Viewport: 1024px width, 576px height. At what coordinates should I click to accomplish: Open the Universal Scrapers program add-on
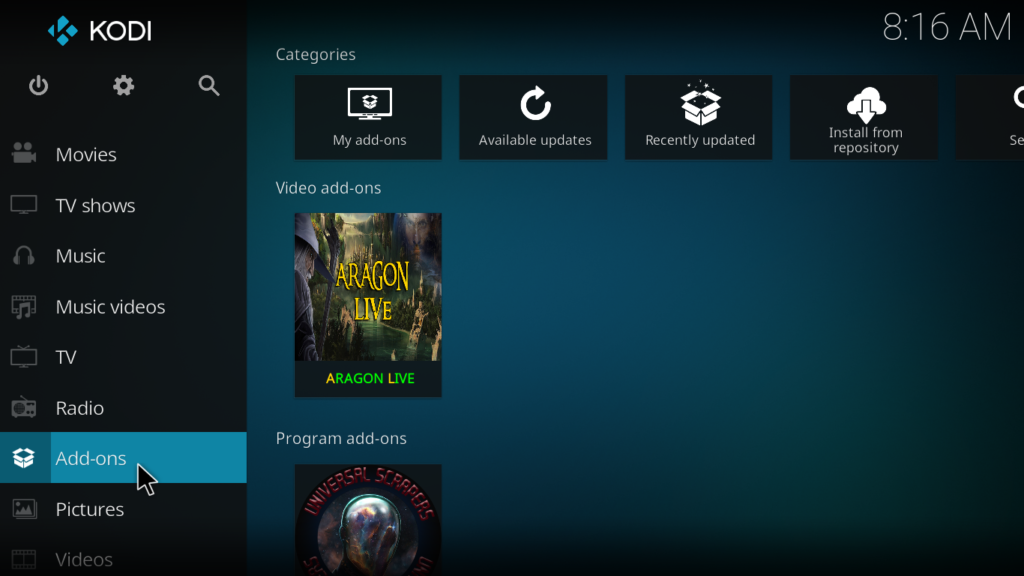coord(368,520)
